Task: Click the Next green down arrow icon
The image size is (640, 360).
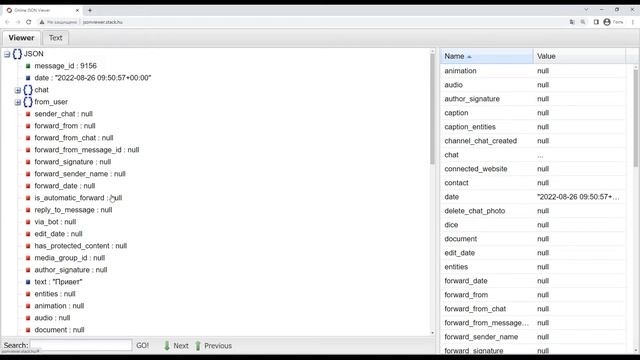Action: click(x=167, y=346)
